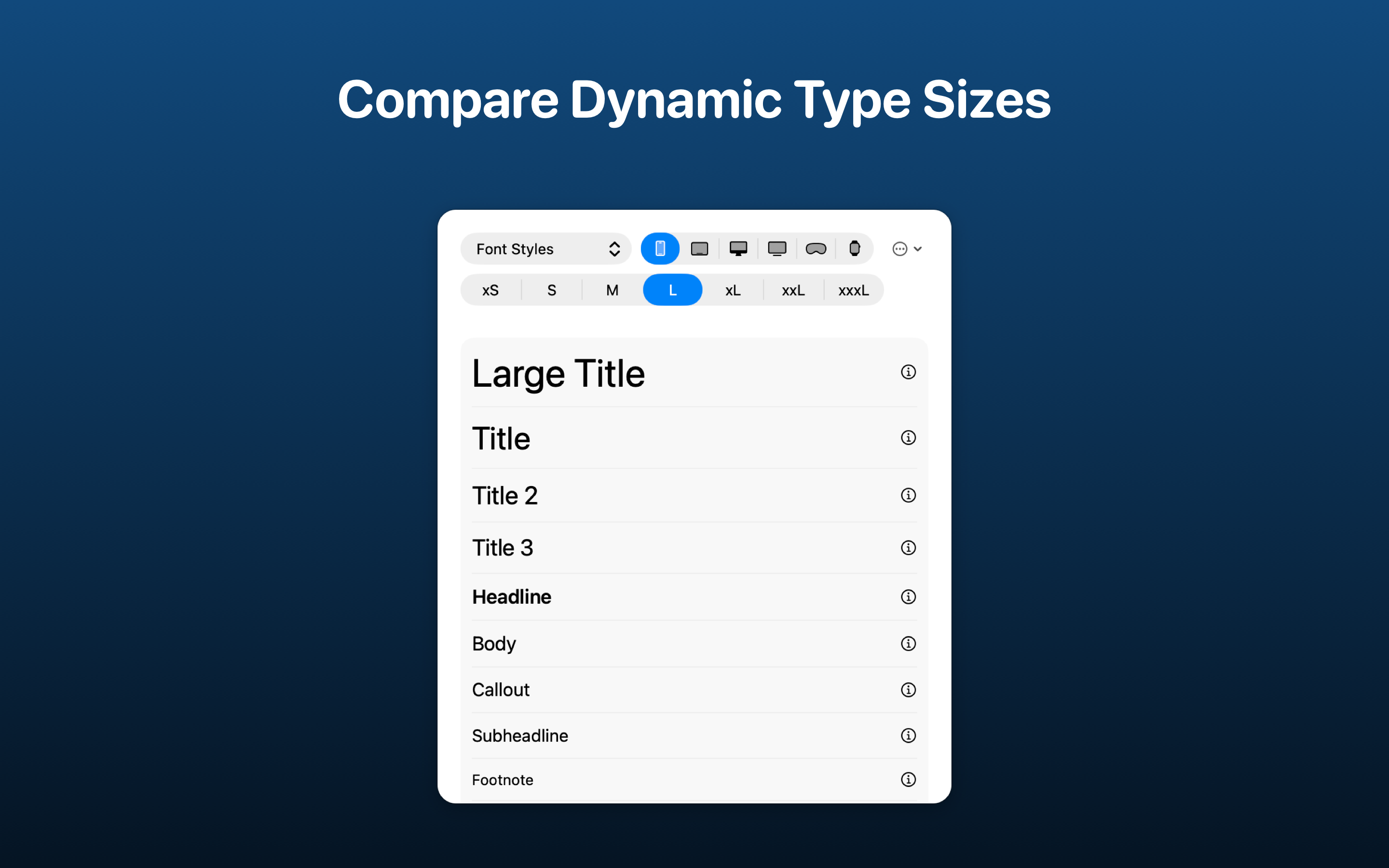Show info for Body style
Screen dimensions: 1389x868
pos(908,644)
